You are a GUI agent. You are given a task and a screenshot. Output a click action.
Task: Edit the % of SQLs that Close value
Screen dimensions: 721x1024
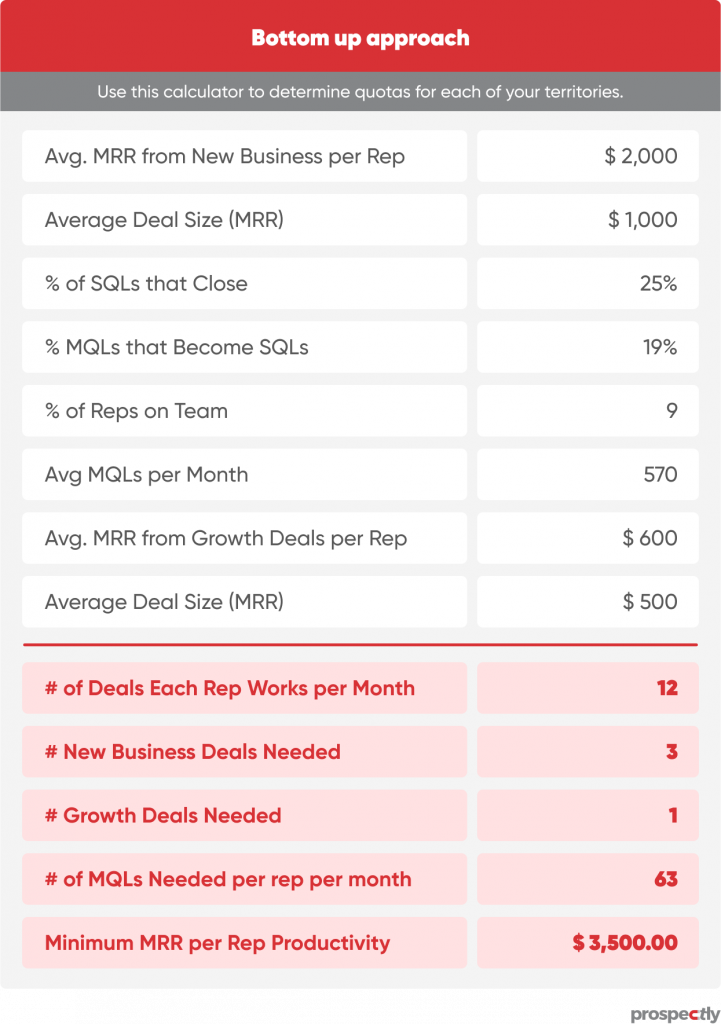point(587,284)
